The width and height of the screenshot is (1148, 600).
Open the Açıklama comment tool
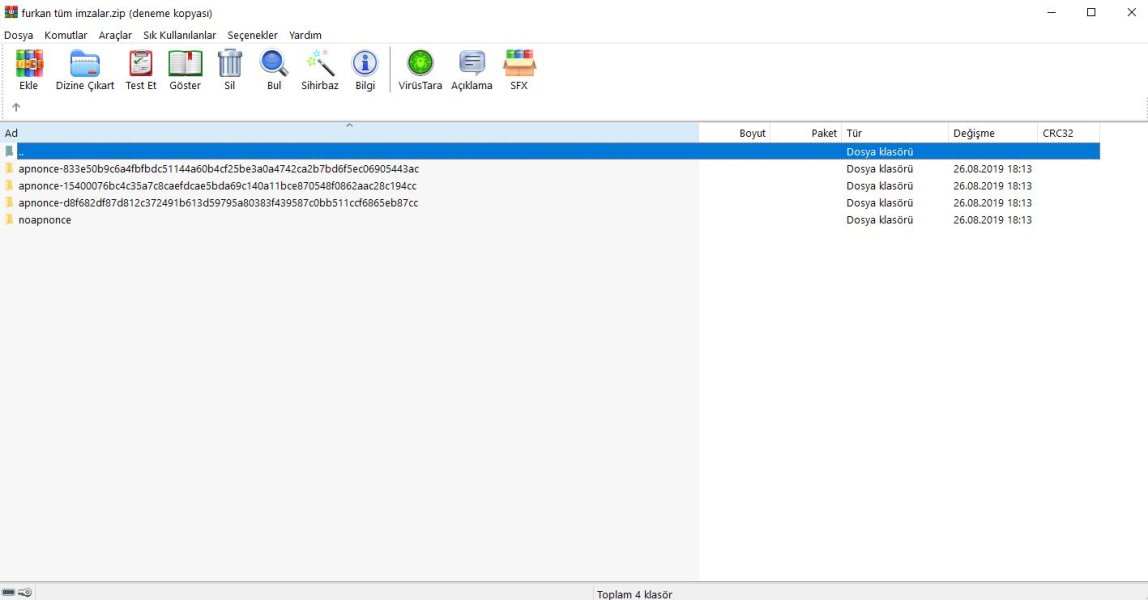pyautogui.click(x=472, y=69)
